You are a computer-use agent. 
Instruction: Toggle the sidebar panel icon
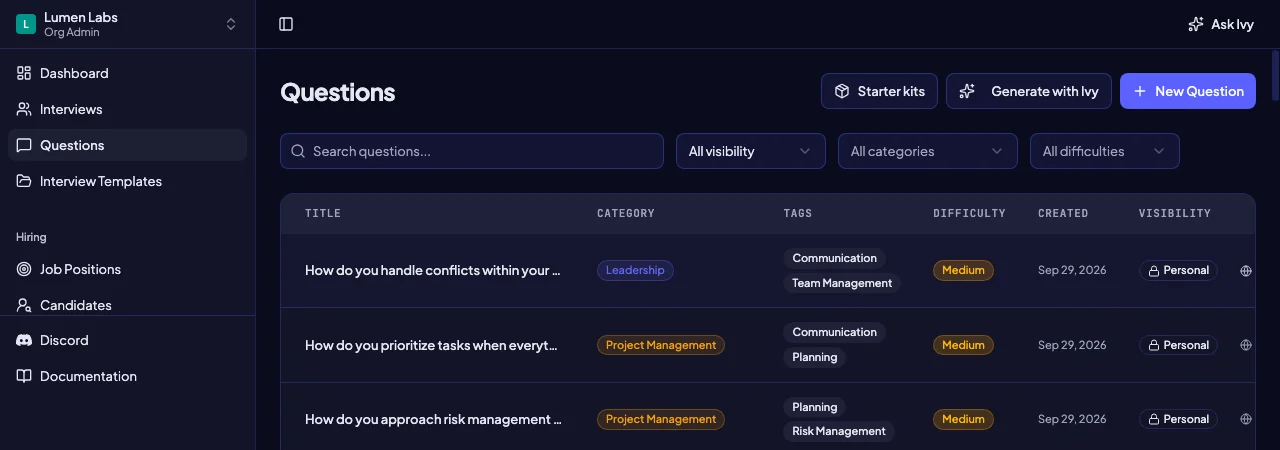pos(286,24)
